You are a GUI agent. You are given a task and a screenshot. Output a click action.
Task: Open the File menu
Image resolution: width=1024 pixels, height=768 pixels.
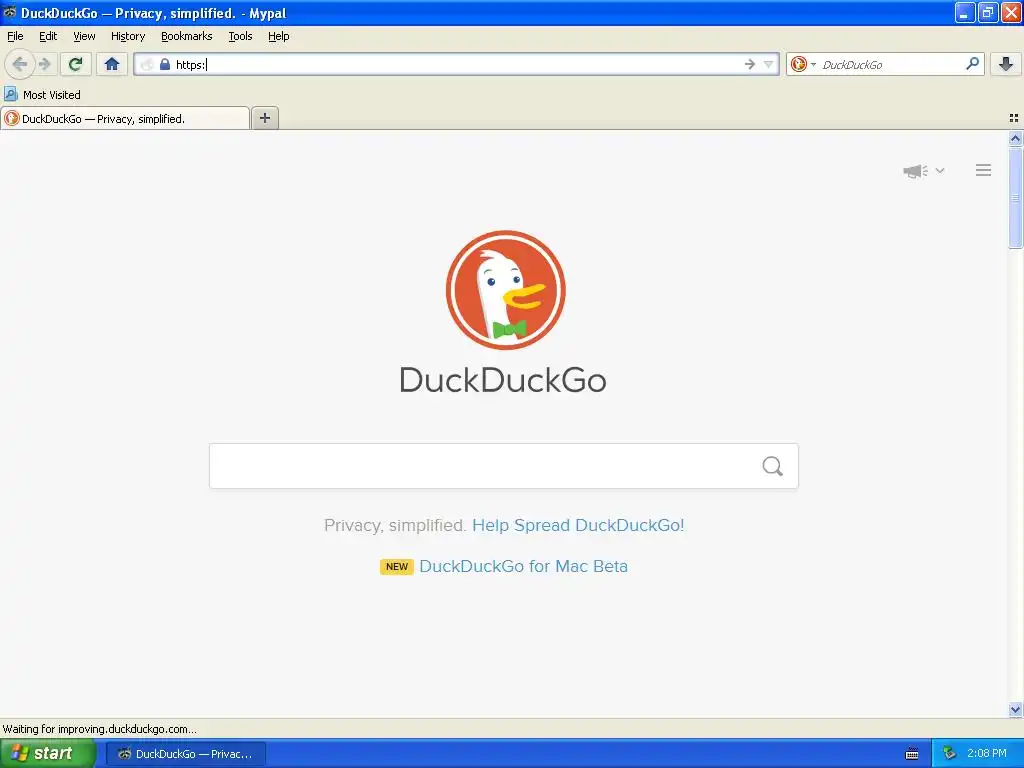(x=15, y=36)
